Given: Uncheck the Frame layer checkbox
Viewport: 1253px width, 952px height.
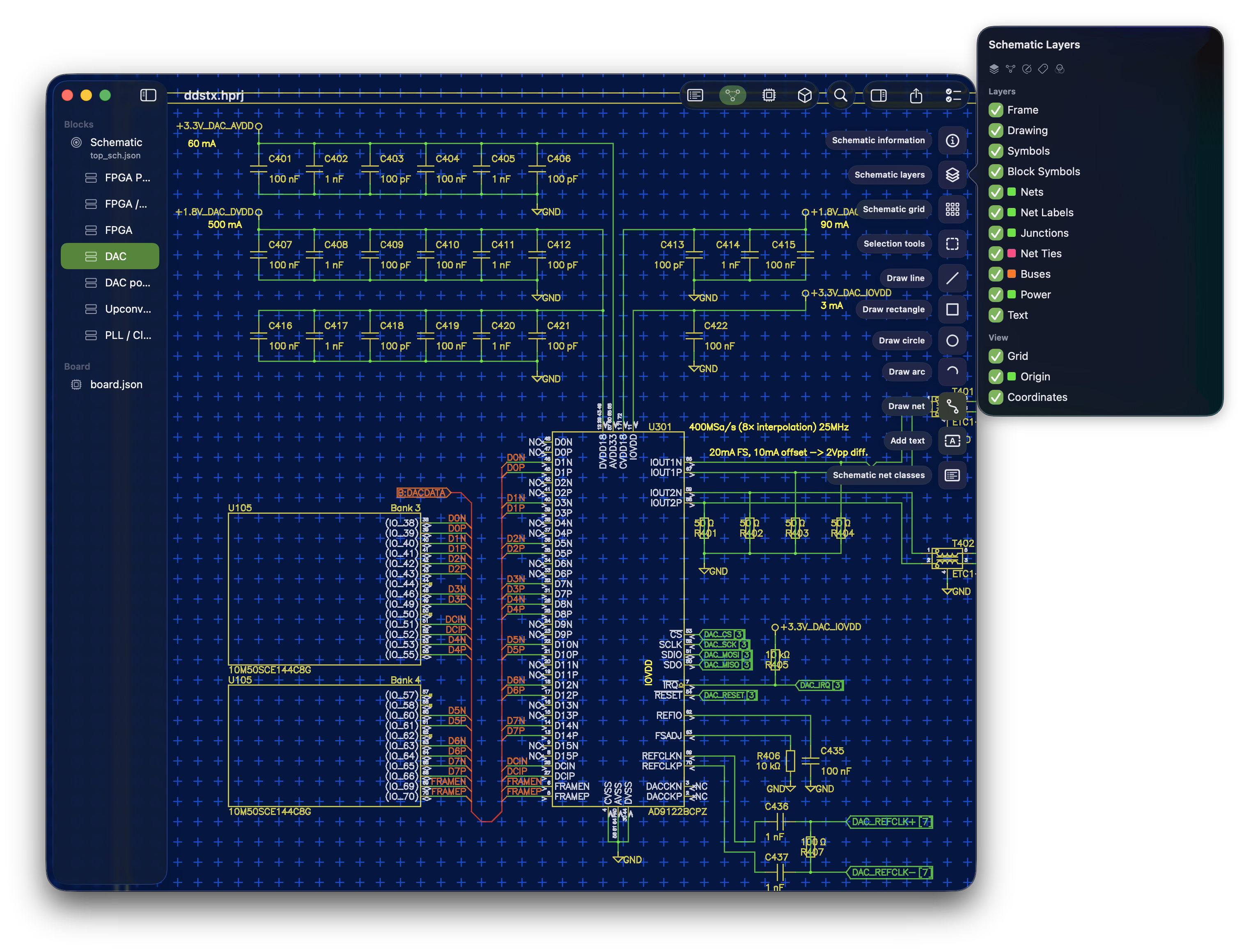Looking at the screenshot, I should [995, 110].
